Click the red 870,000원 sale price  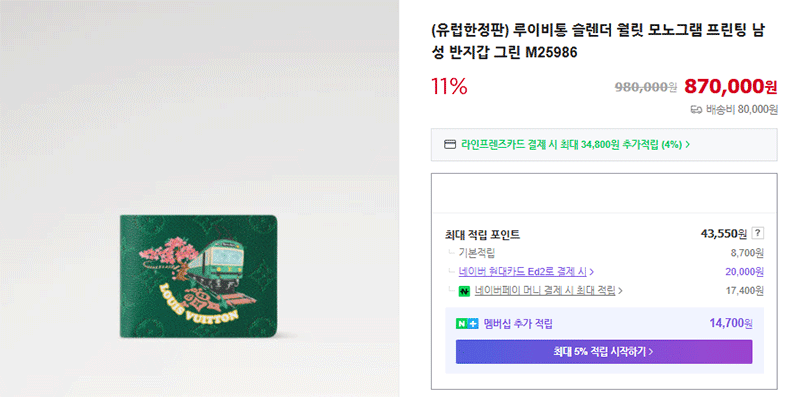coord(731,87)
